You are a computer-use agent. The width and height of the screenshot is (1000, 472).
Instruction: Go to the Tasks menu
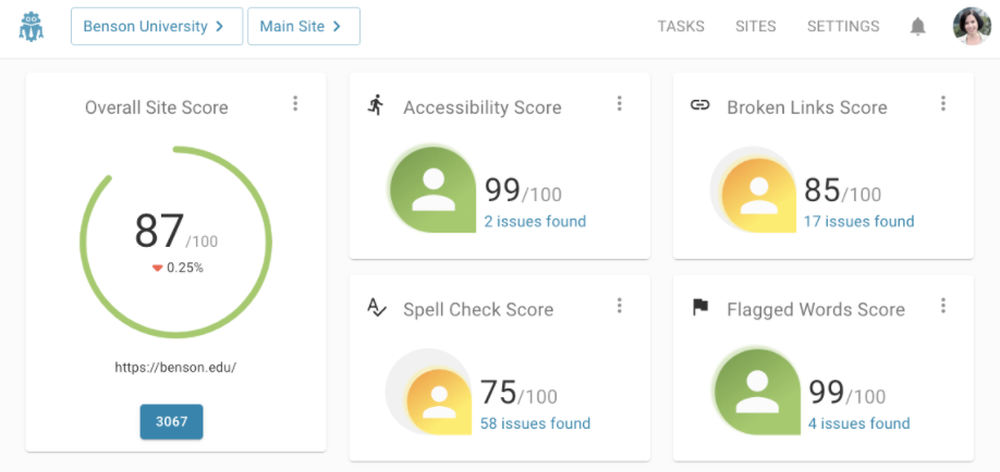click(681, 27)
